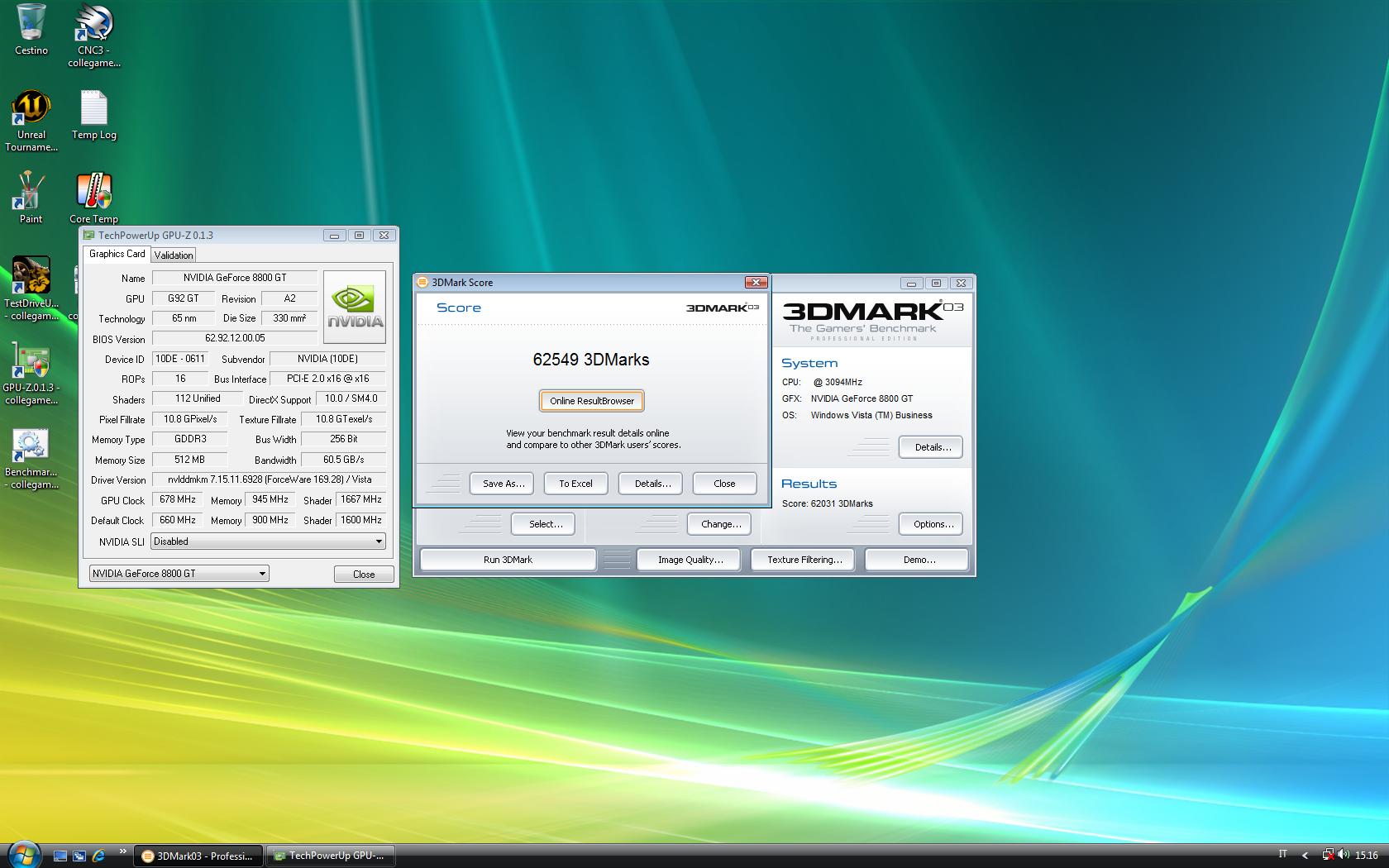Show hidden tray icons arrow
The height and width of the screenshot is (868, 1389).
click(x=1305, y=856)
